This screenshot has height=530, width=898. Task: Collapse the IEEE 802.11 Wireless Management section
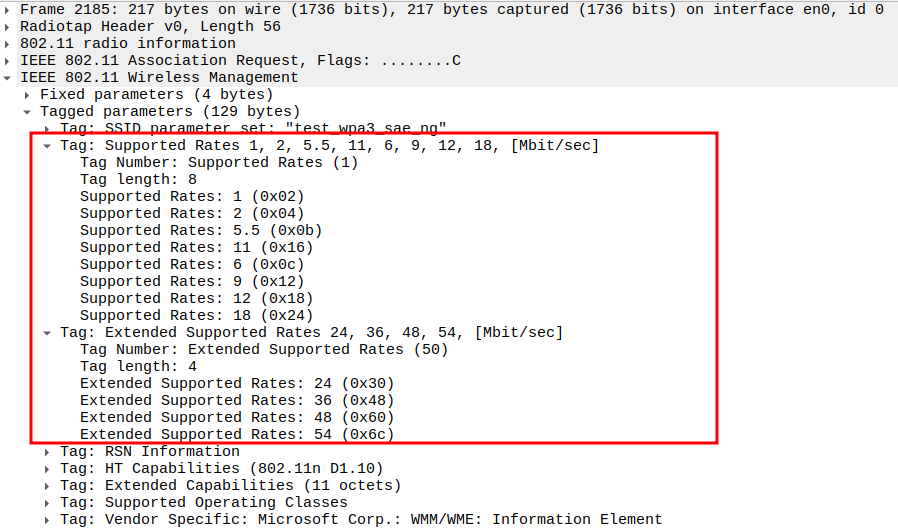[x=9, y=78]
